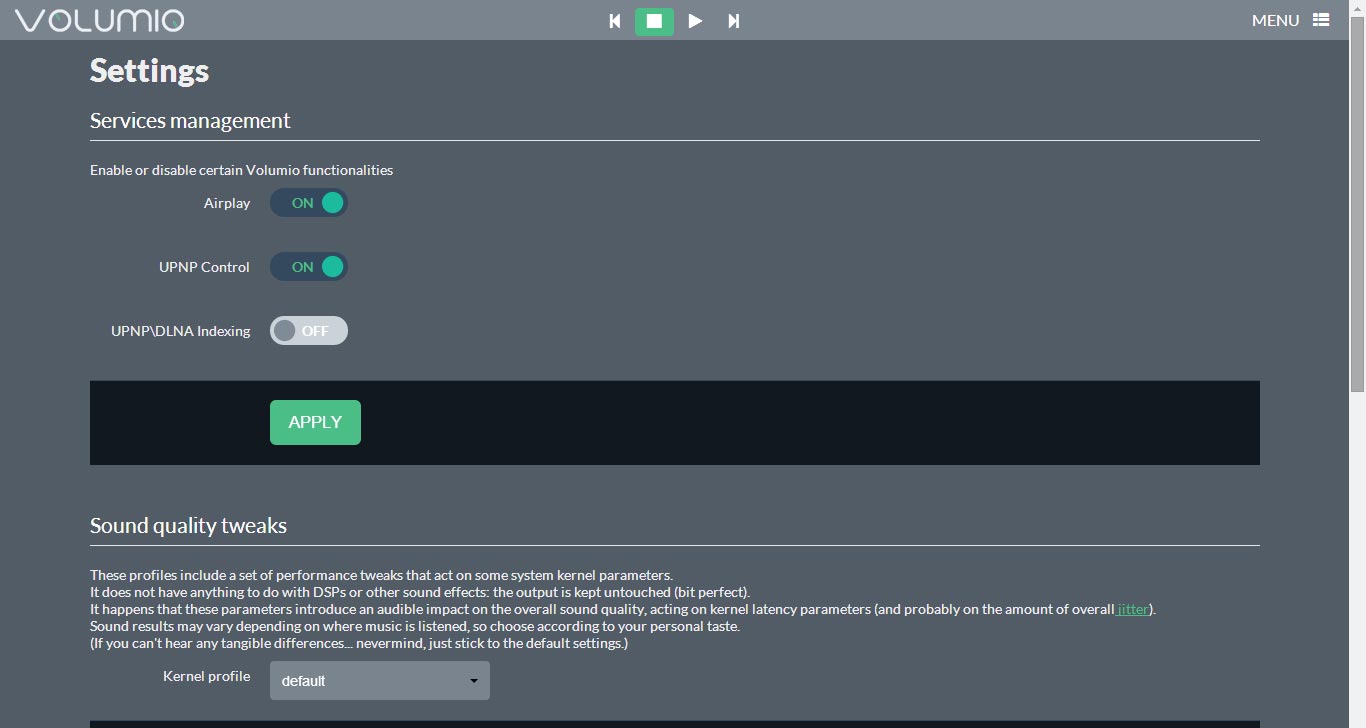Skip to the previous track
Image resolution: width=1366 pixels, height=728 pixels.
(x=615, y=21)
